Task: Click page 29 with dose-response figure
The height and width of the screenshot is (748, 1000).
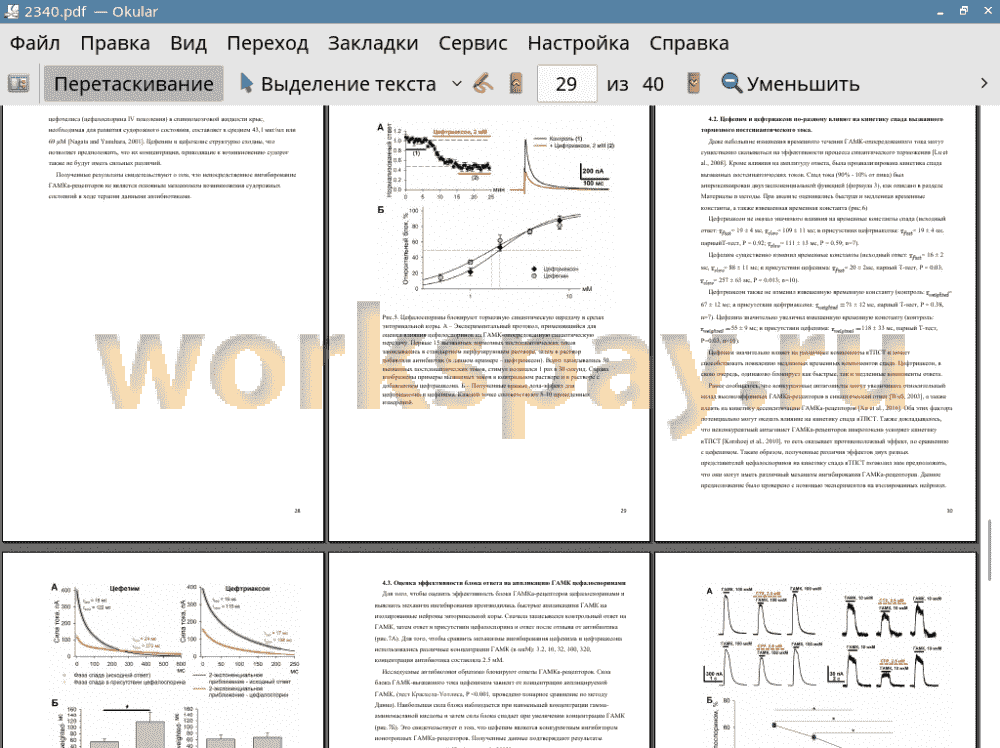Action: coord(489,323)
